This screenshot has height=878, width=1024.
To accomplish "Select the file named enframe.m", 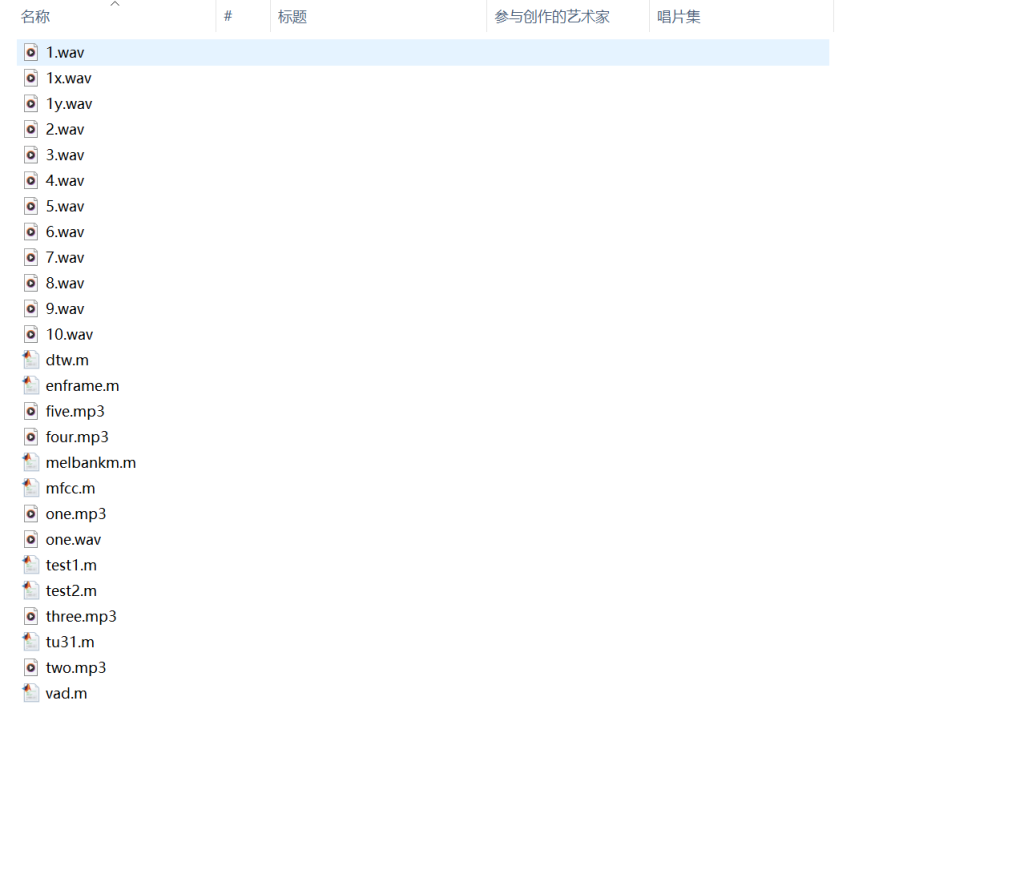I will tap(82, 386).
